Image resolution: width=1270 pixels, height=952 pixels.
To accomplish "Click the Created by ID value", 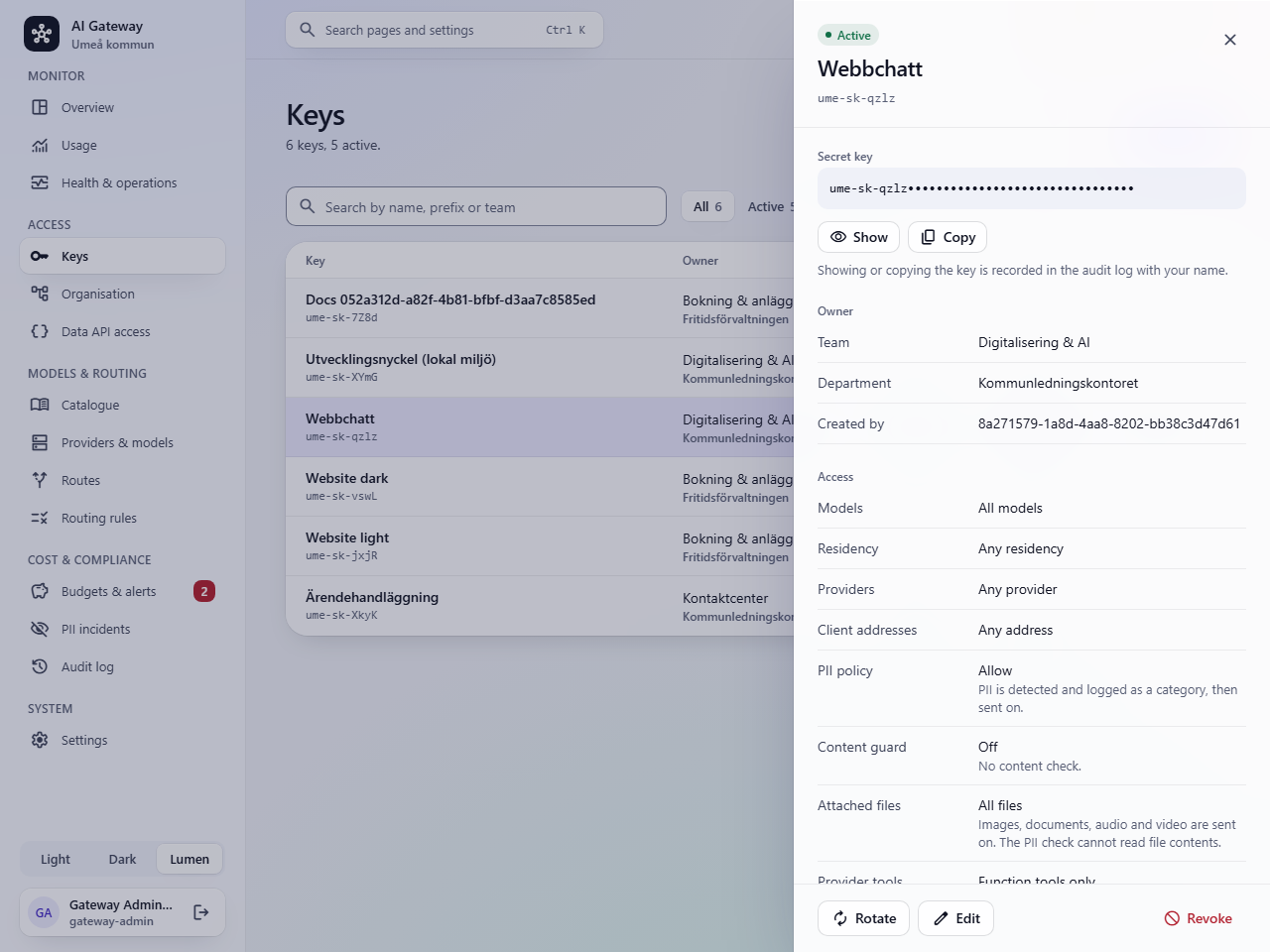I will click(x=1109, y=423).
